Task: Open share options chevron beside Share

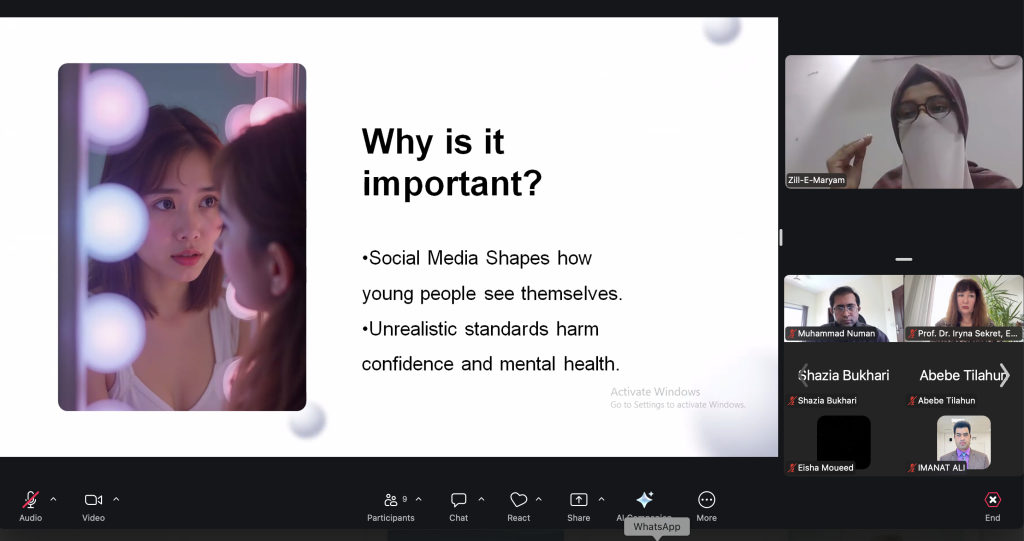Action: tap(601, 499)
